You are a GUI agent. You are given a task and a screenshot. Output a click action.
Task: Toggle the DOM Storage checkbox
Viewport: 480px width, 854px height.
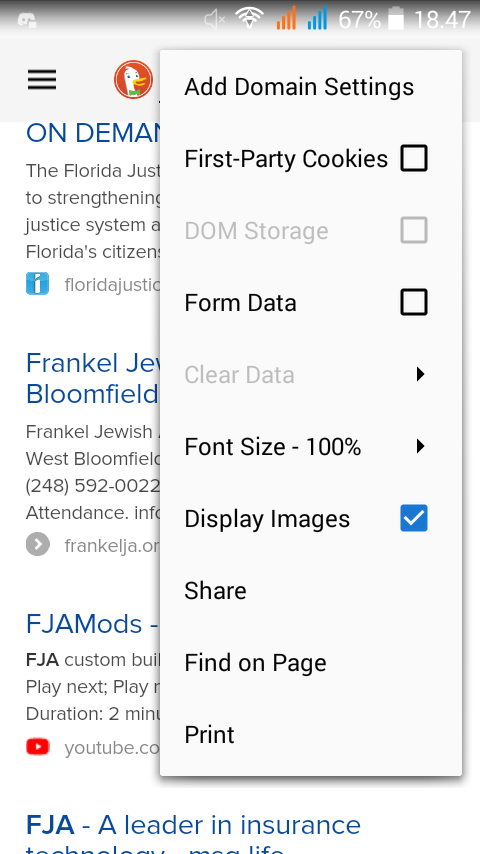coord(414,230)
